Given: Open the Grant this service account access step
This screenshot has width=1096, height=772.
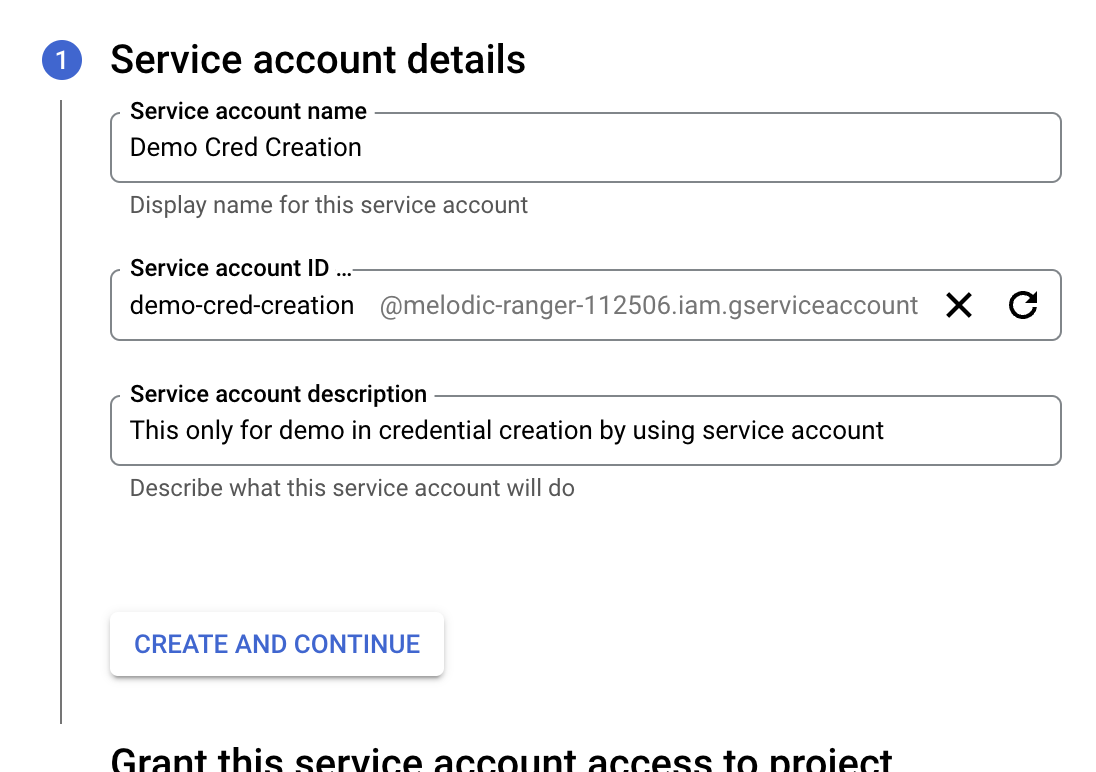Looking at the screenshot, I should (501, 760).
